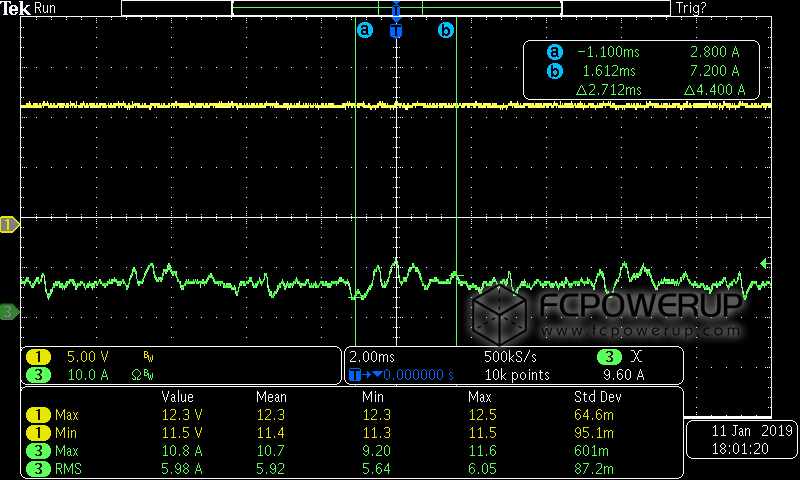Select channel 3 scale 10.0 A
Screen dimensions: 800x480
(x=88, y=375)
